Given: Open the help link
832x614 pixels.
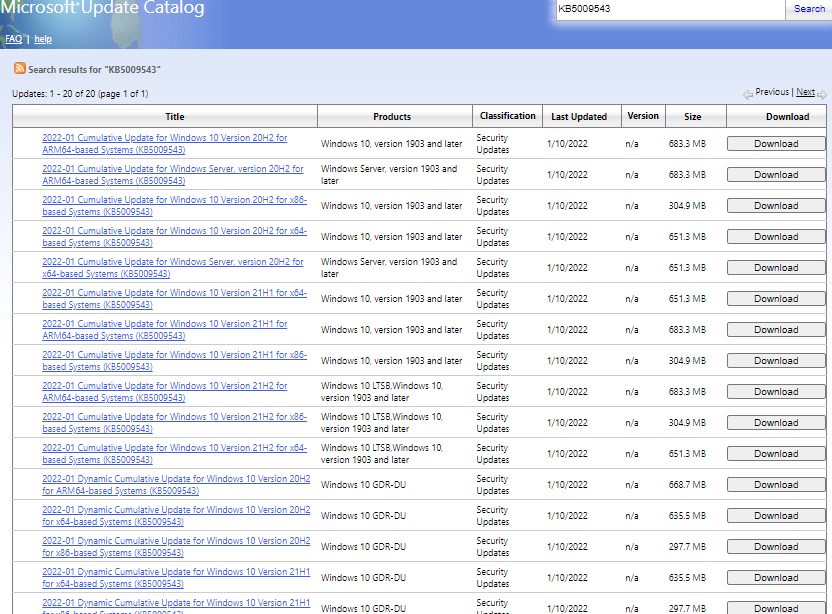Looking at the screenshot, I should tap(43, 39).
